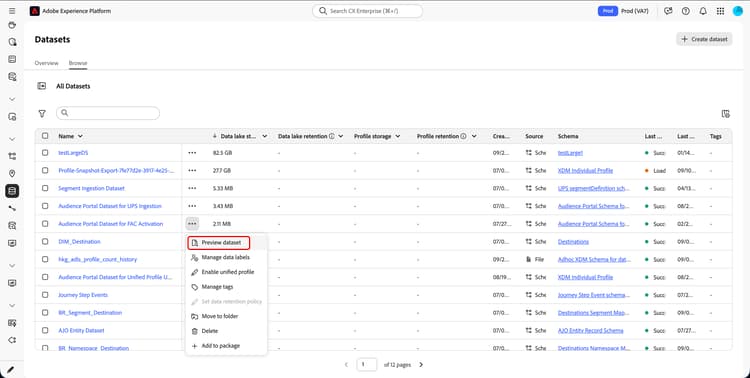Open the Help question mark icon
This screenshot has height=378, width=750.
pos(685,11)
